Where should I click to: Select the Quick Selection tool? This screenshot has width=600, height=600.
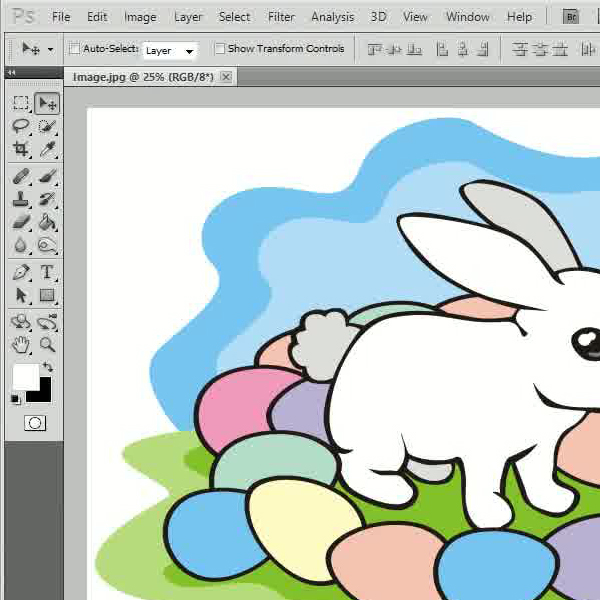pos(47,126)
